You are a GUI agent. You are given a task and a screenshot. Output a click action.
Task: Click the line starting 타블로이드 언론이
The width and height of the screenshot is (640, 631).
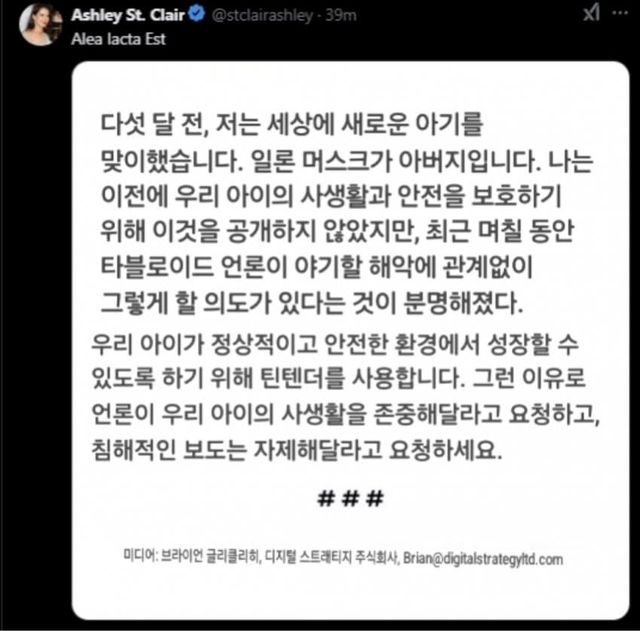(x=317, y=267)
